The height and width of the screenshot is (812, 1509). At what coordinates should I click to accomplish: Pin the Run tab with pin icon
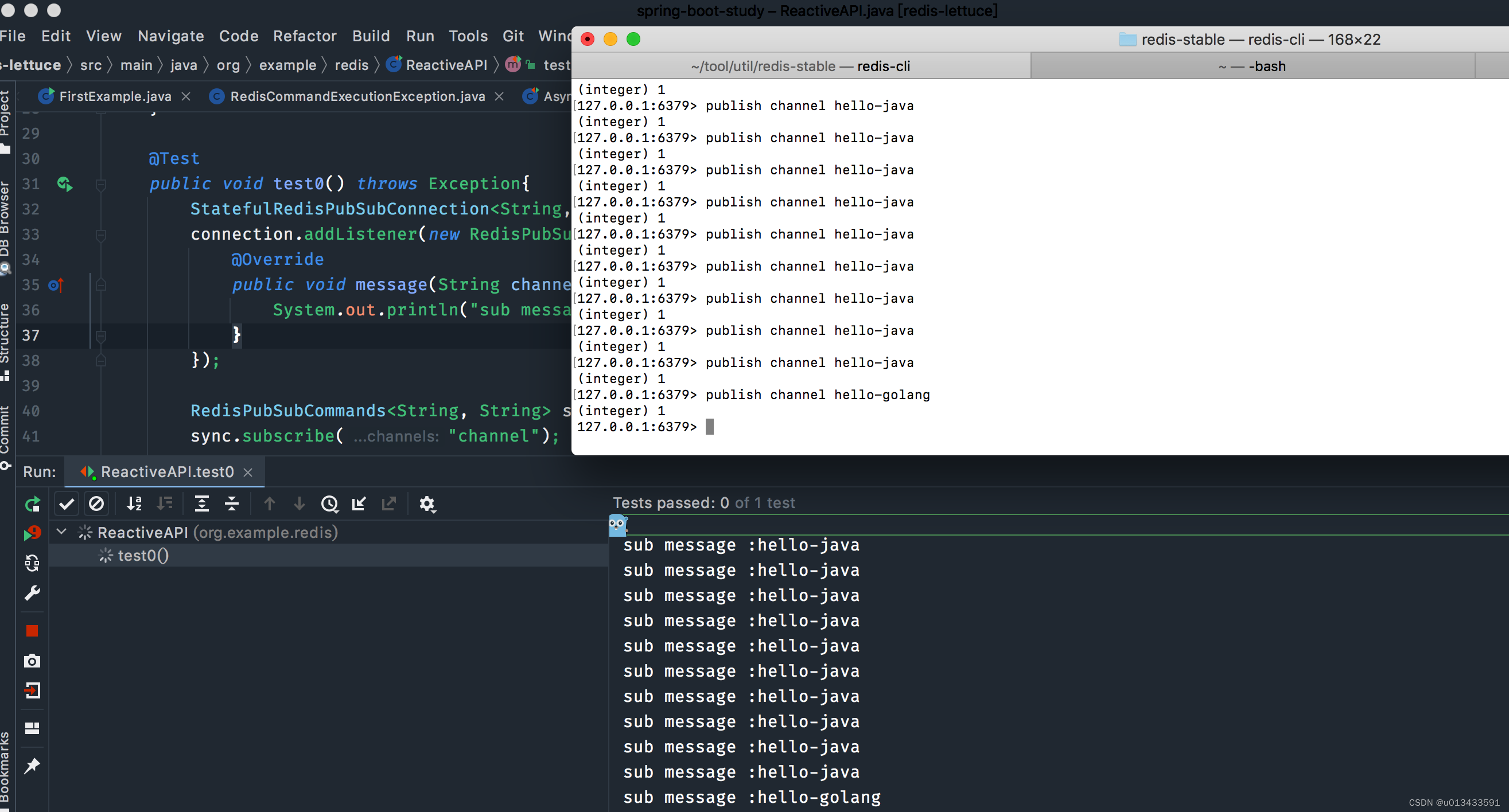[x=32, y=765]
